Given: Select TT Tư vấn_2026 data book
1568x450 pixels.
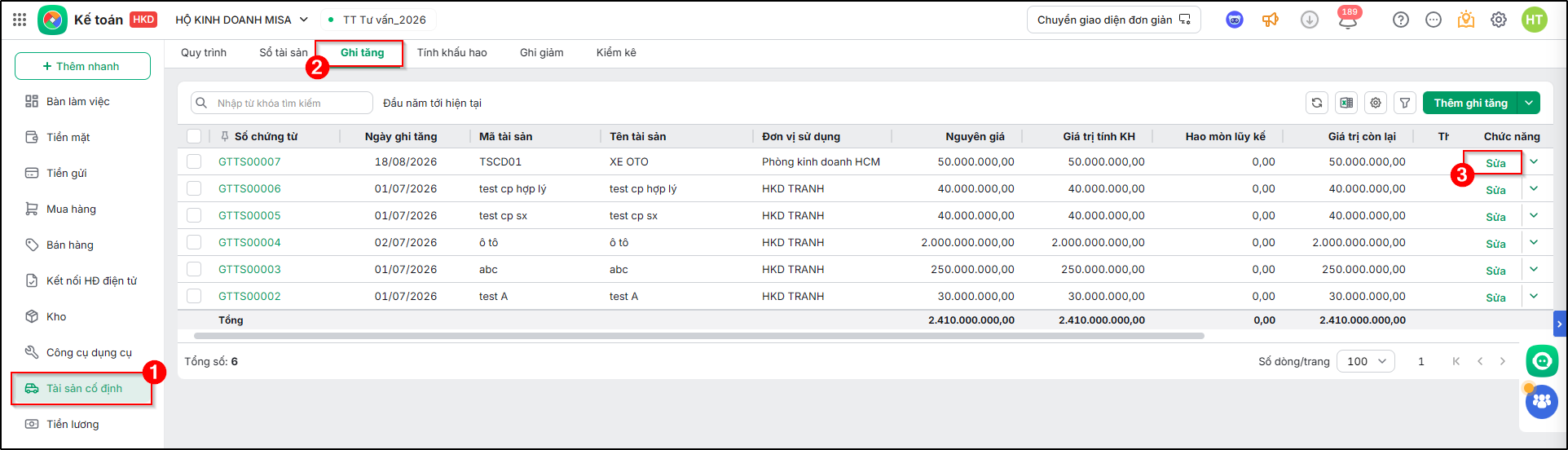Looking at the screenshot, I should (x=377, y=20).
